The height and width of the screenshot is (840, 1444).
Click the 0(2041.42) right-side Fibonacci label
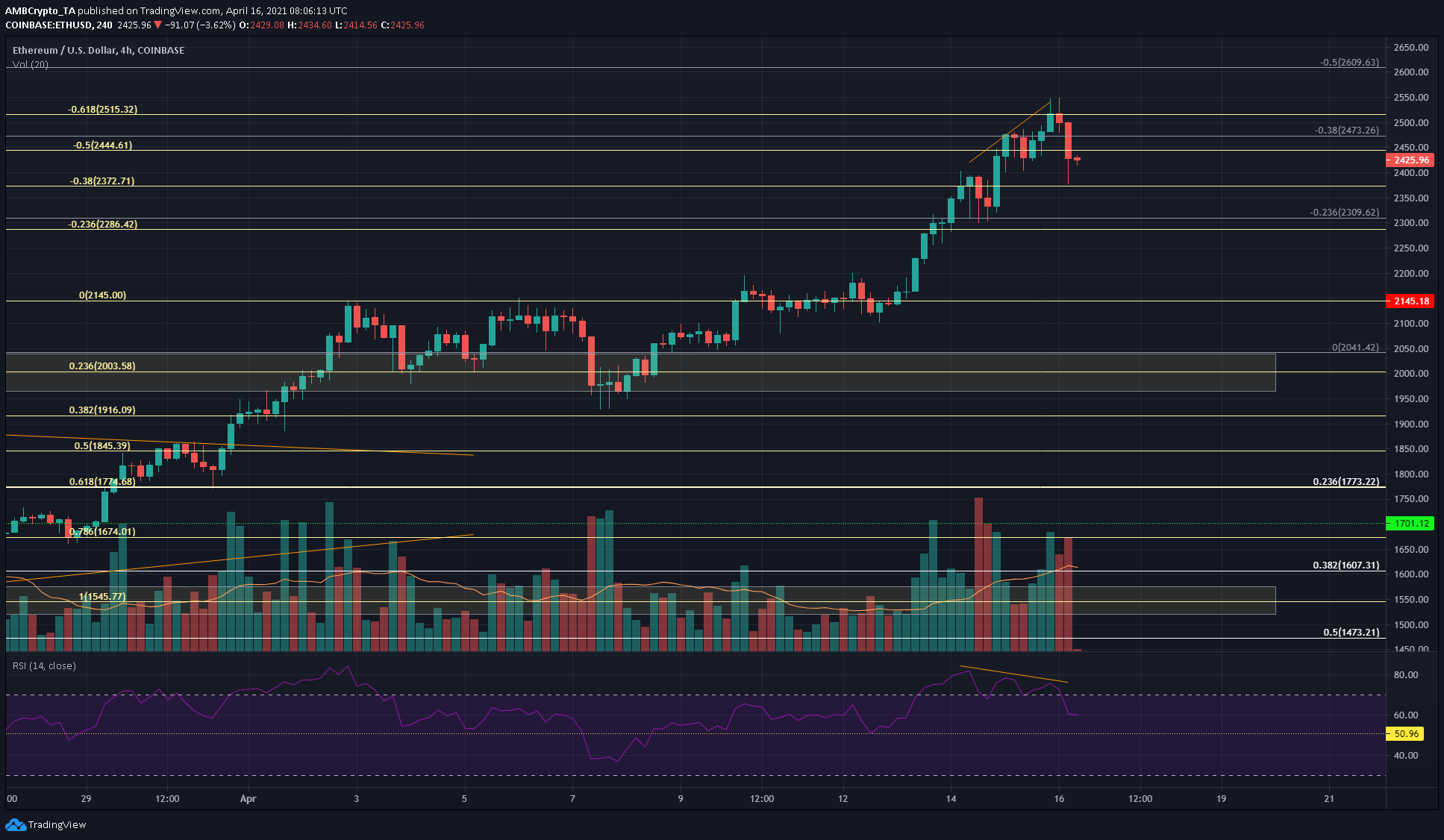click(x=1356, y=348)
